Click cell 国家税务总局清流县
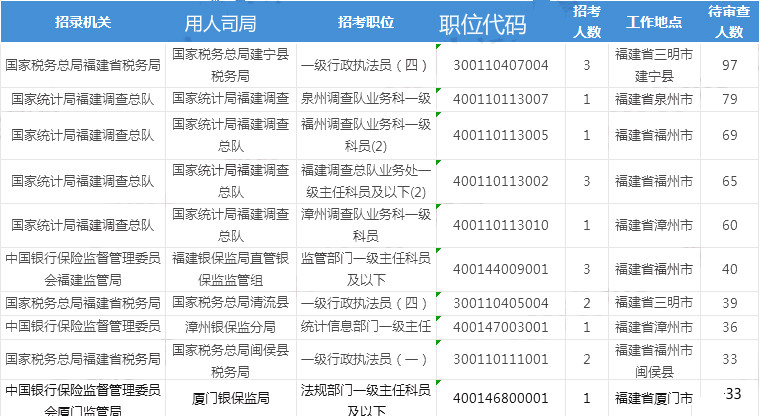 (x=231, y=303)
